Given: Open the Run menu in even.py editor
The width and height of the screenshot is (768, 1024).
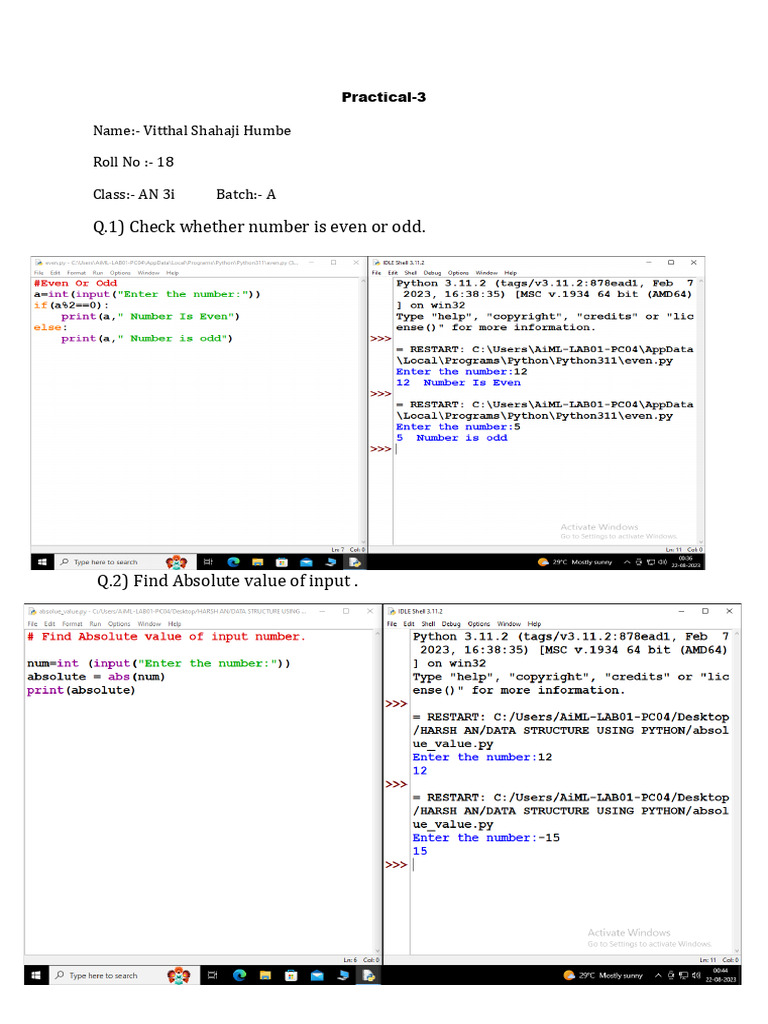Looking at the screenshot, I should [98, 272].
